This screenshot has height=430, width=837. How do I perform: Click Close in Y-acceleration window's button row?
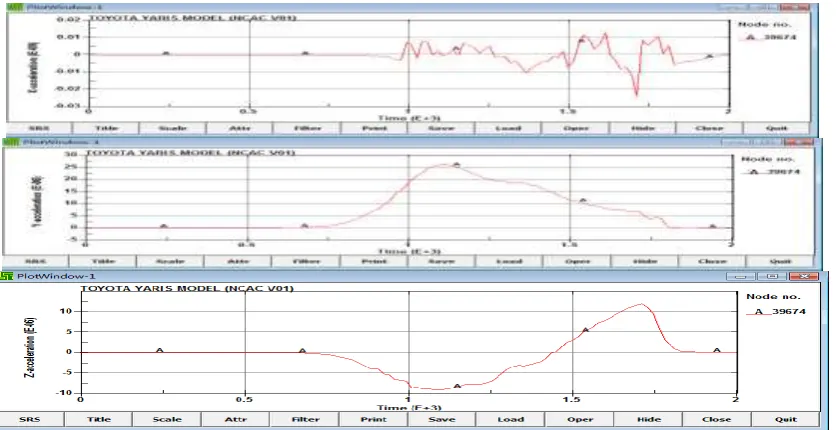712,261
